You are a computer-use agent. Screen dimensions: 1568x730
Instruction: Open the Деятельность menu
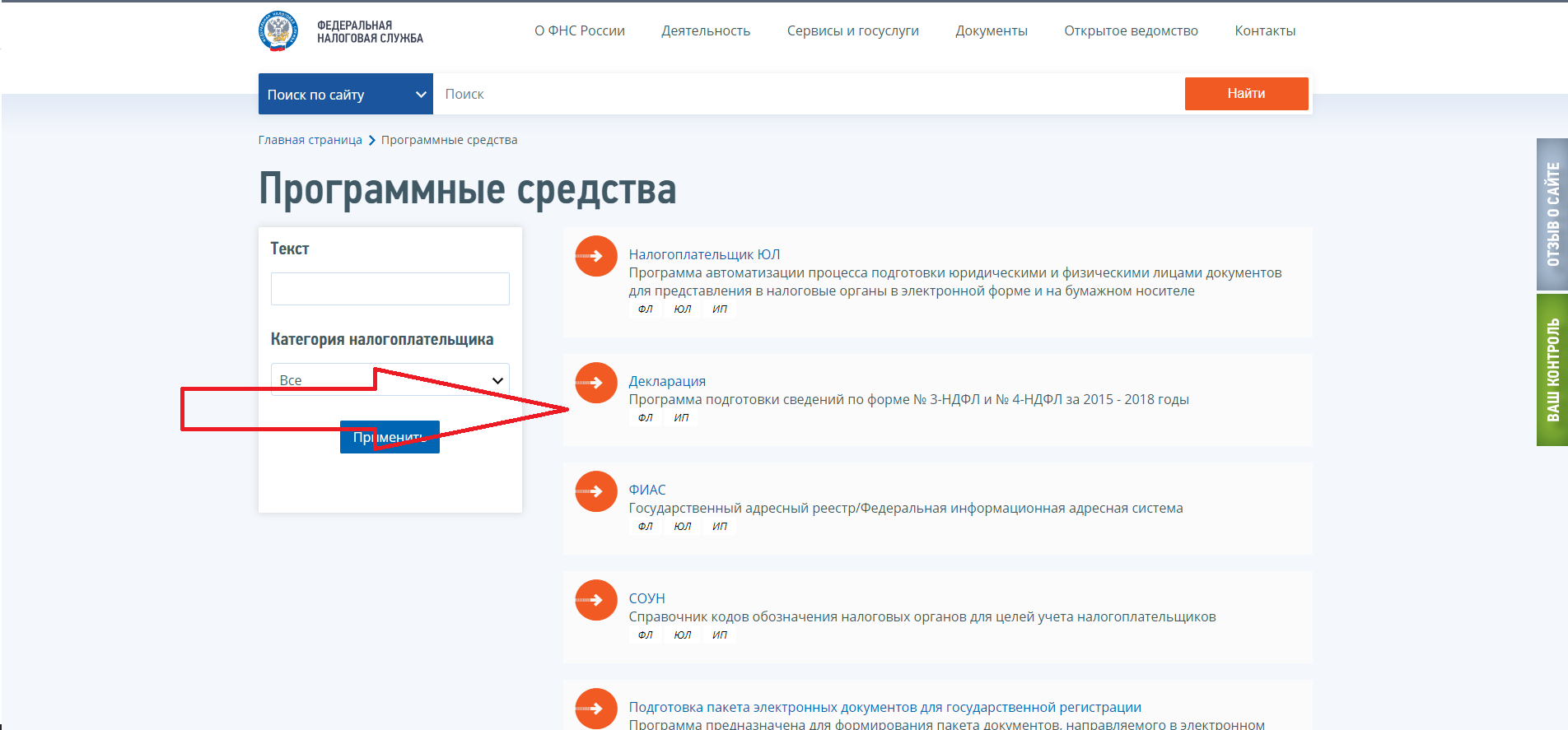coord(706,30)
